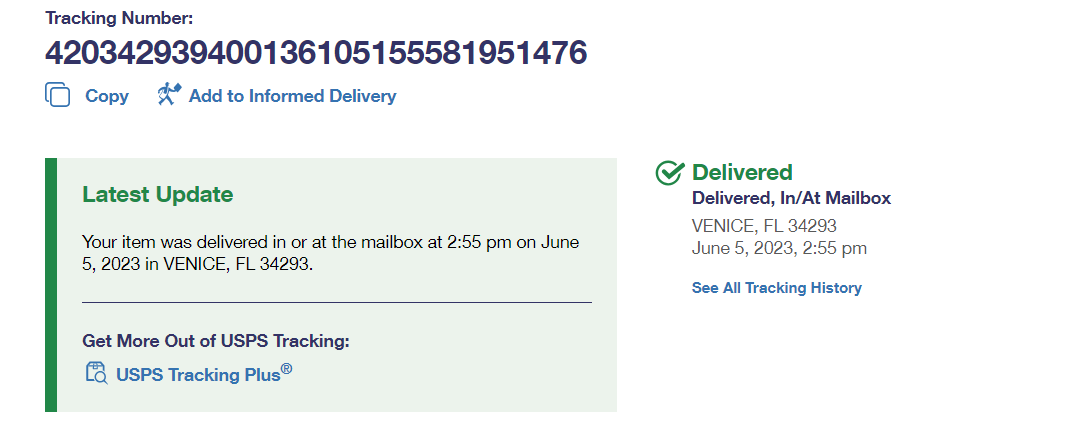The height and width of the screenshot is (424, 1065).
Task: Click the green Delivered status heading
Action: [x=742, y=172]
